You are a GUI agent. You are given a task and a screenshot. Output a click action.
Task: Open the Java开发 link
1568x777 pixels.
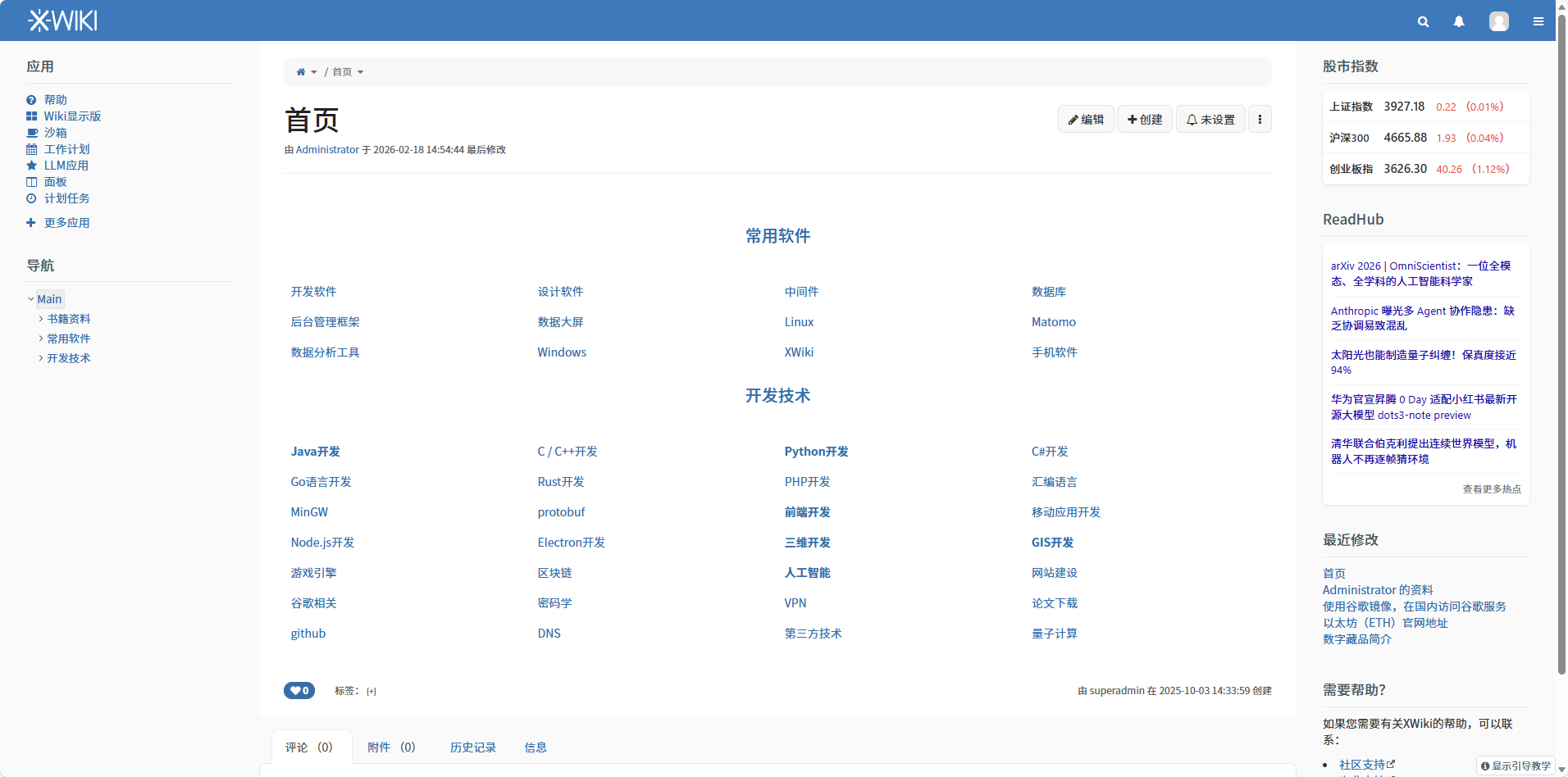pos(315,452)
